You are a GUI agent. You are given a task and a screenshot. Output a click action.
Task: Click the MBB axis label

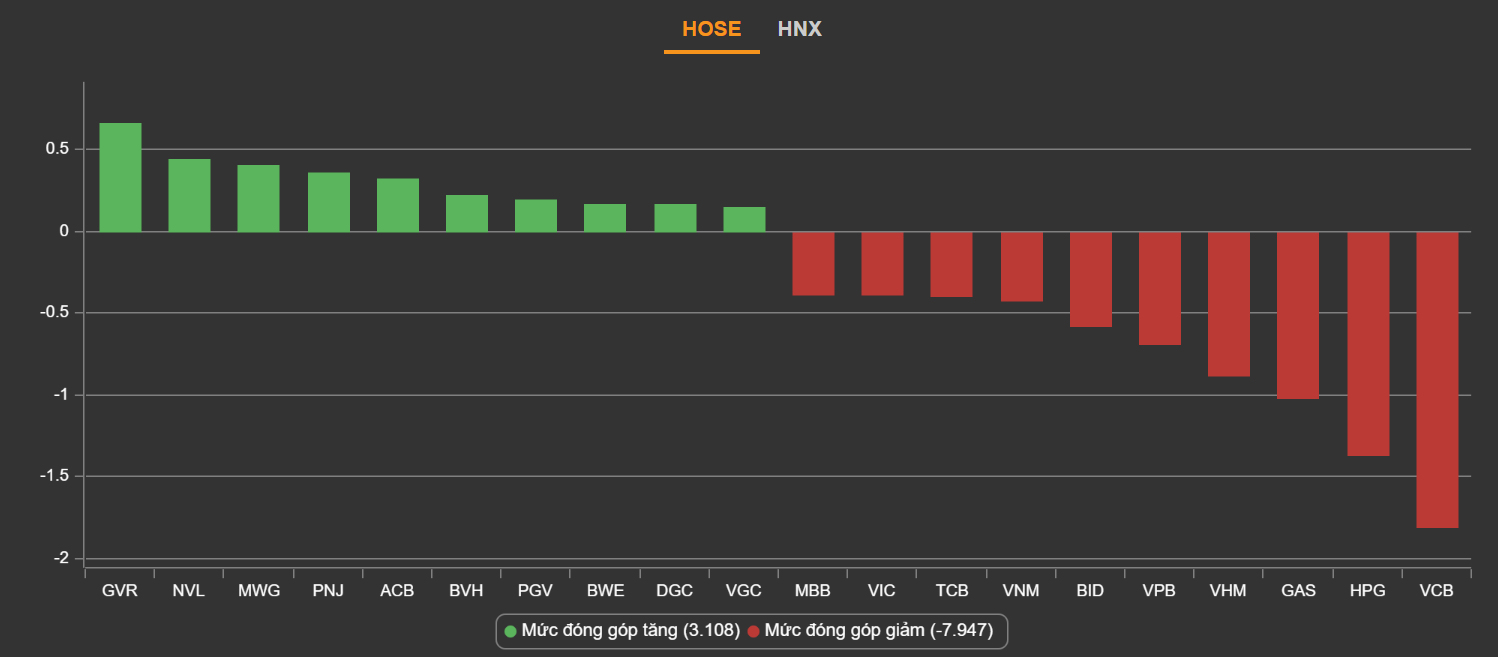pos(813,591)
